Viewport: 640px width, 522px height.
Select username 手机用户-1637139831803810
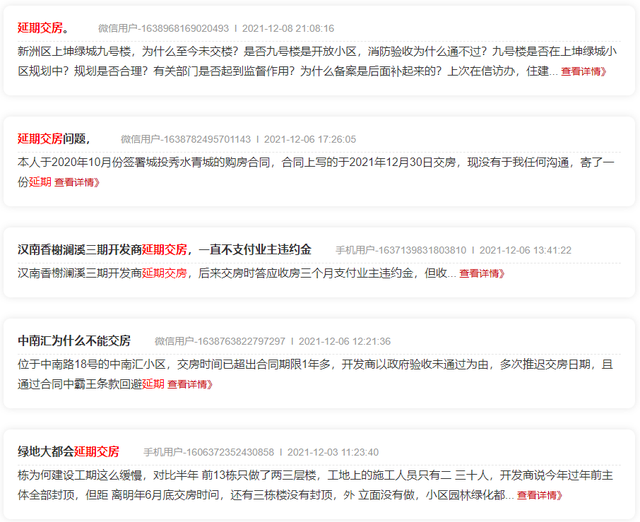click(400, 250)
